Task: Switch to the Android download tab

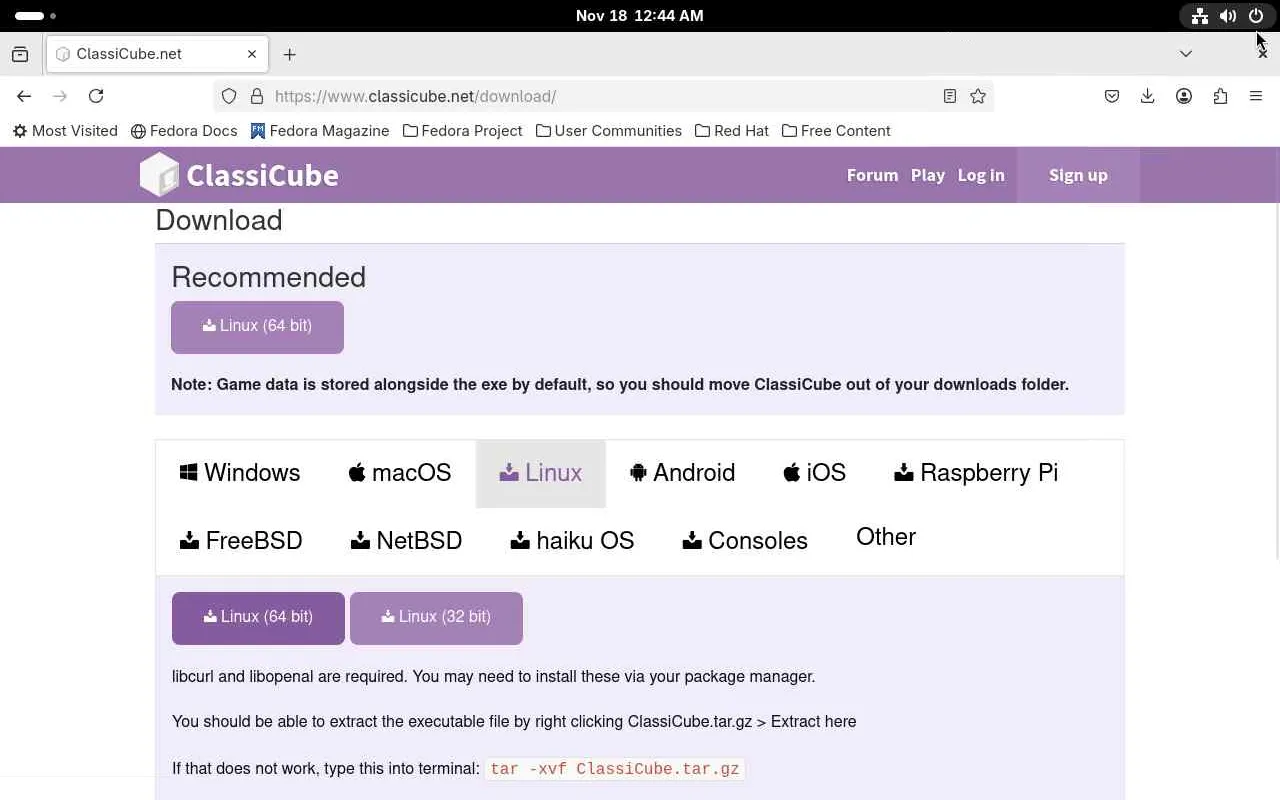Action: click(x=682, y=473)
